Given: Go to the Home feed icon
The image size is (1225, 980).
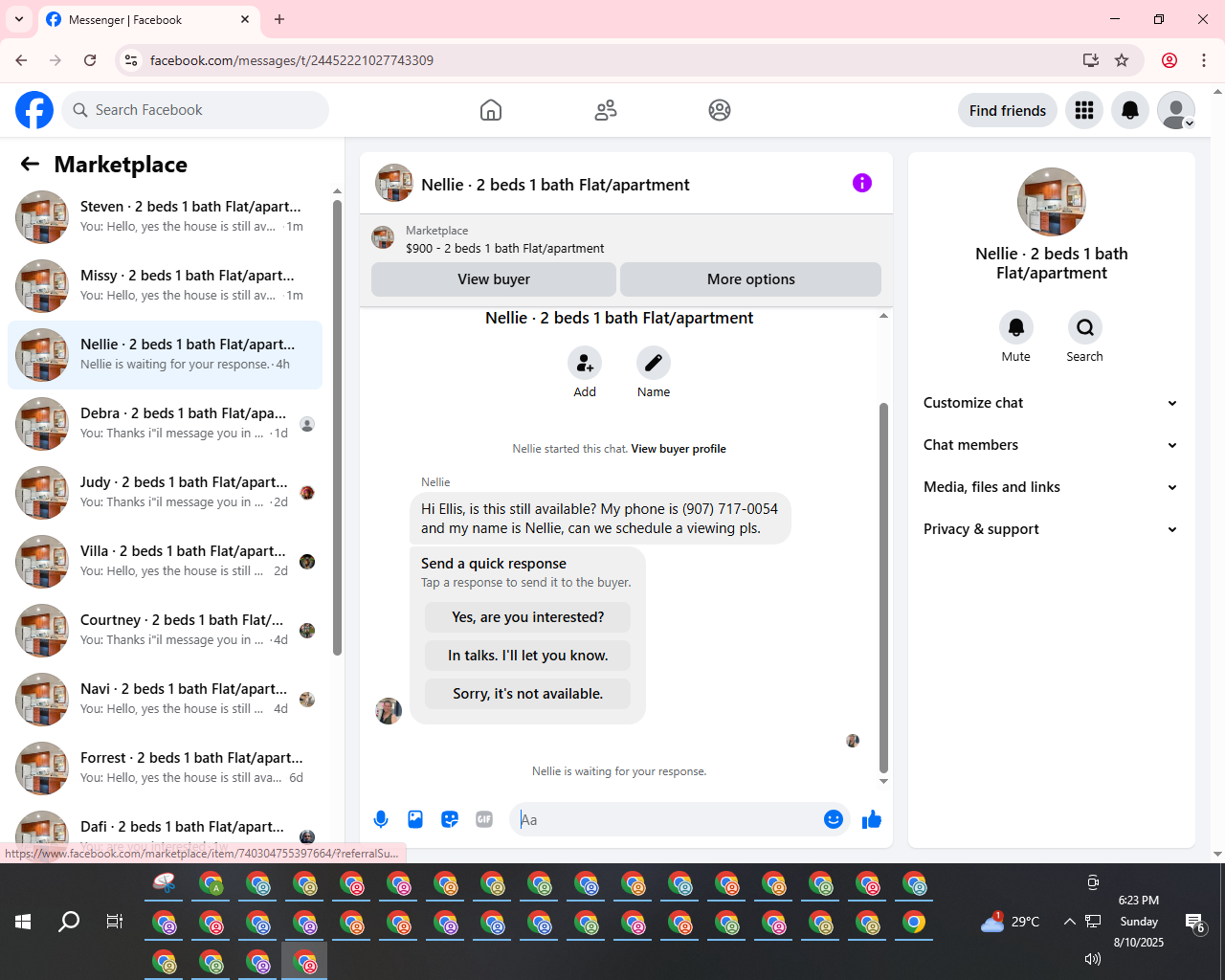Looking at the screenshot, I should click(491, 110).
